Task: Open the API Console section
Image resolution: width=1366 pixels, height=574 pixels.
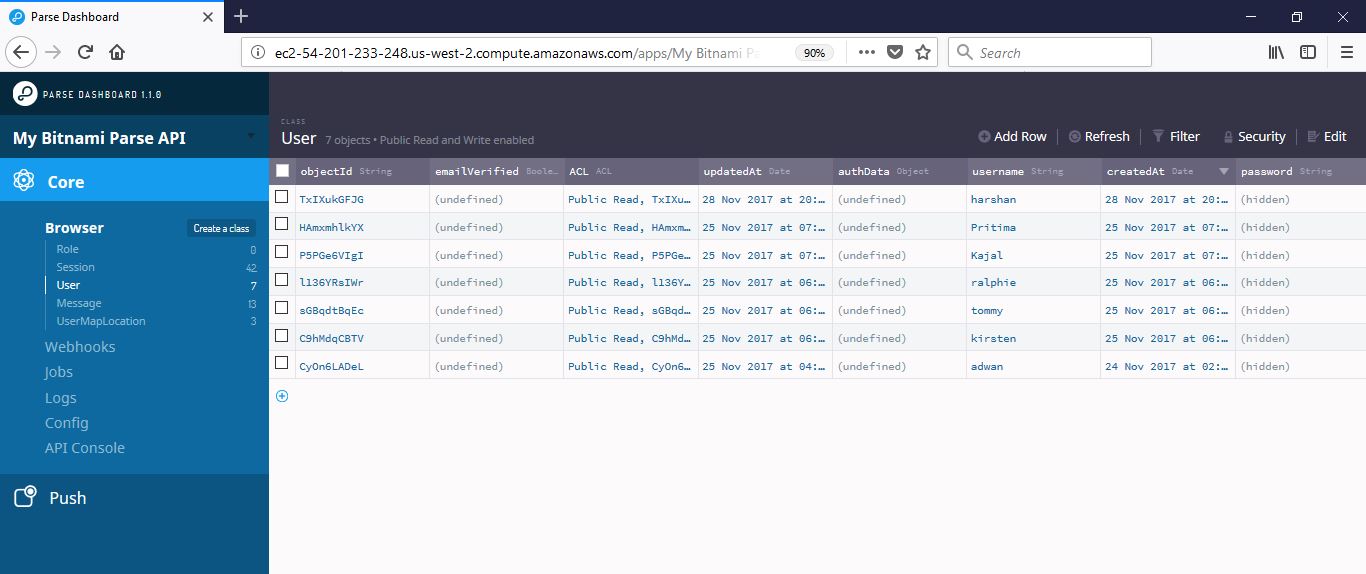Action: [x=85, y=448]
